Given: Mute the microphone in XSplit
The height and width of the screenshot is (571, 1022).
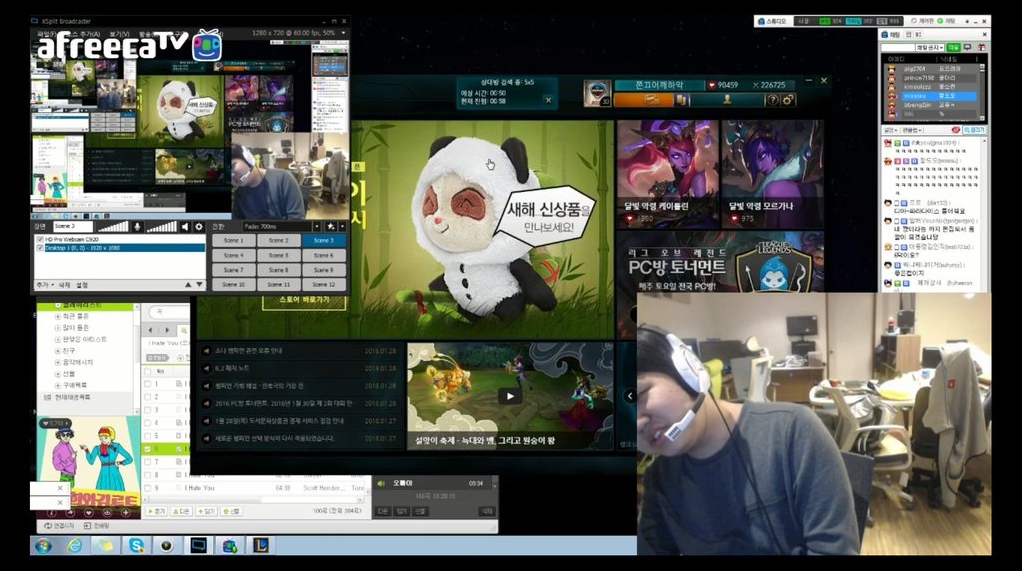Looking at the screenshot, I should (137, 226).
